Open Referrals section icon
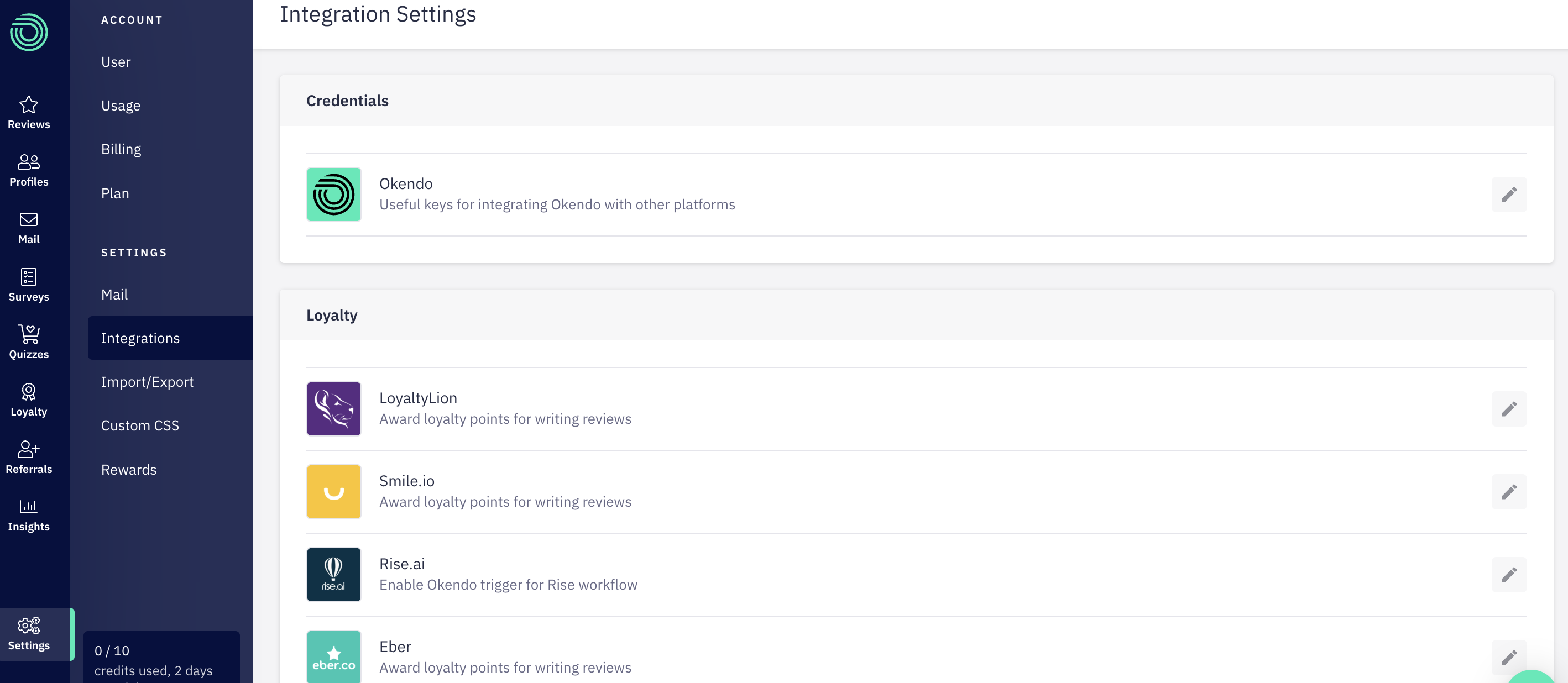The height and width of the screenshot is (683, 1568). [x=29, y=449]
